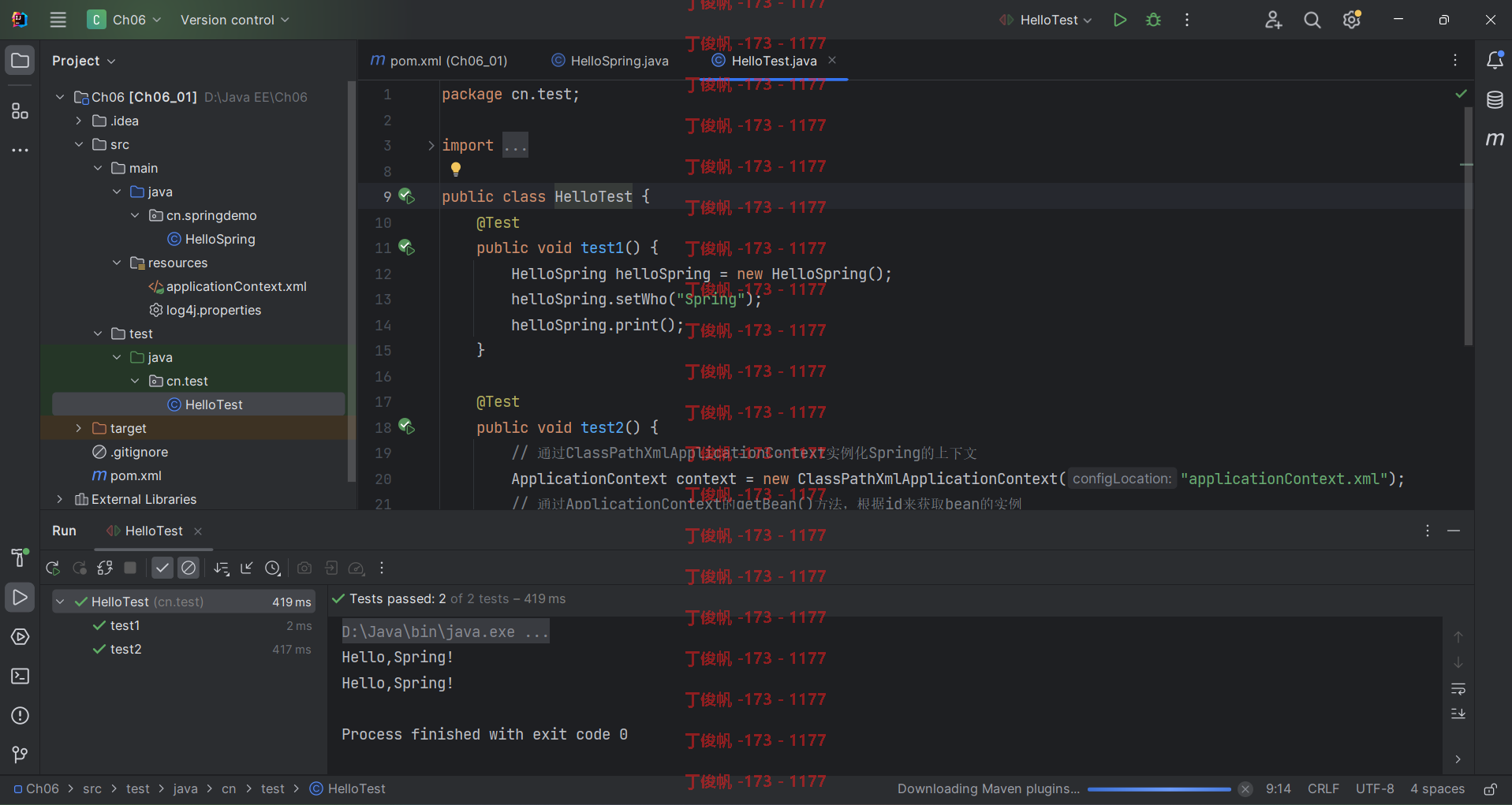The image size is (1512, 805).
Task: Close the HelloTest.java editor tab
Action: coord(832,60)
